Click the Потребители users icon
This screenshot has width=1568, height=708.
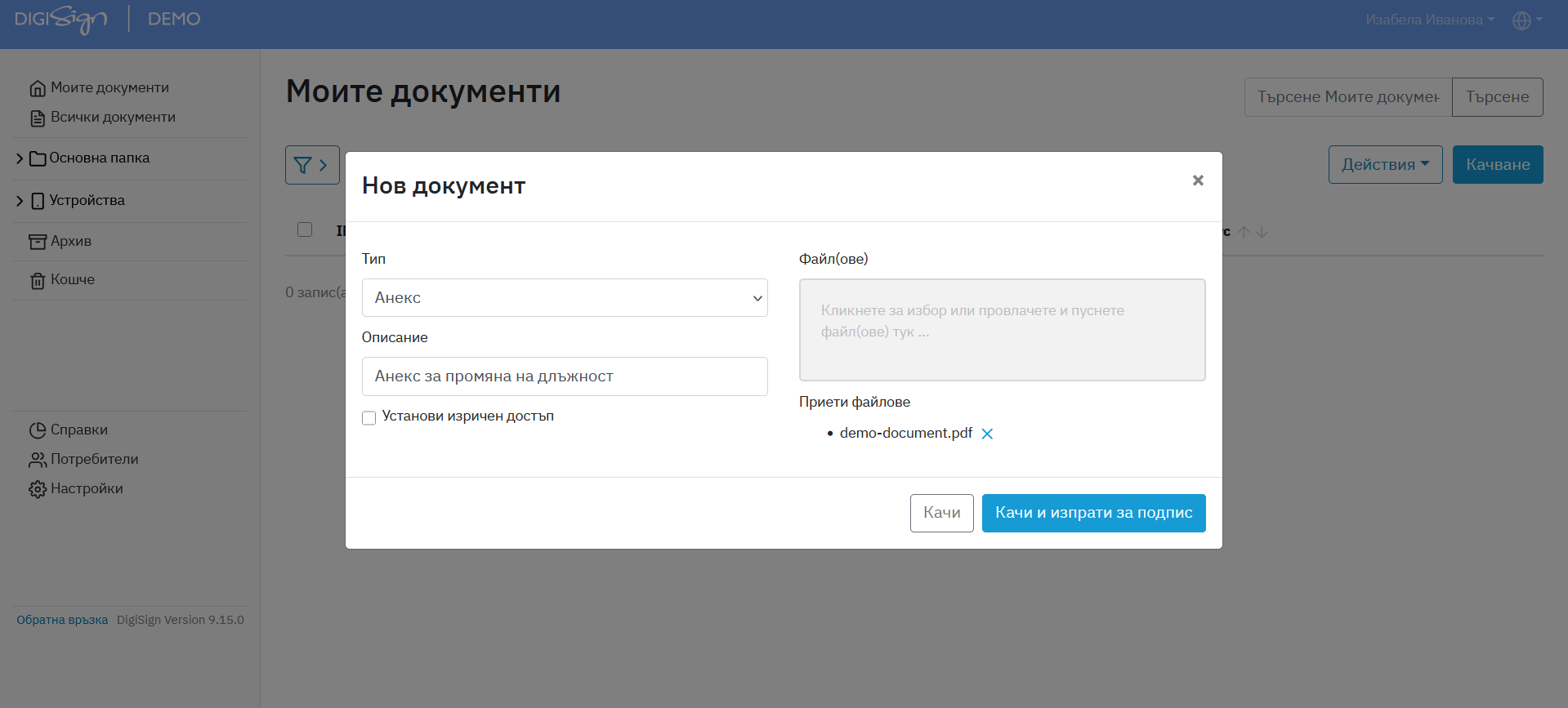click(38, 460)
